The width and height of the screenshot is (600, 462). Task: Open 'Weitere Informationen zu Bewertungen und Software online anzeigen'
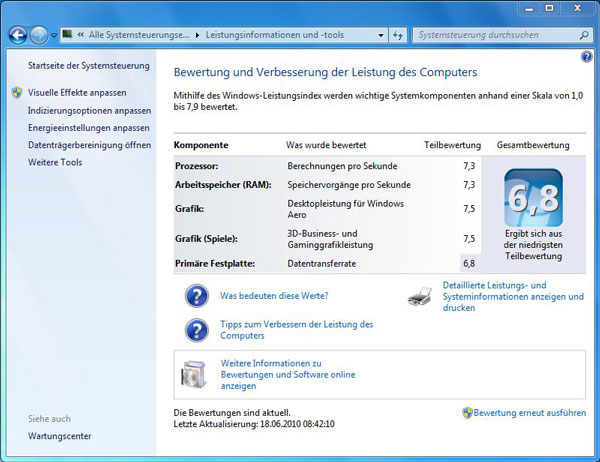tap(288, 374)
